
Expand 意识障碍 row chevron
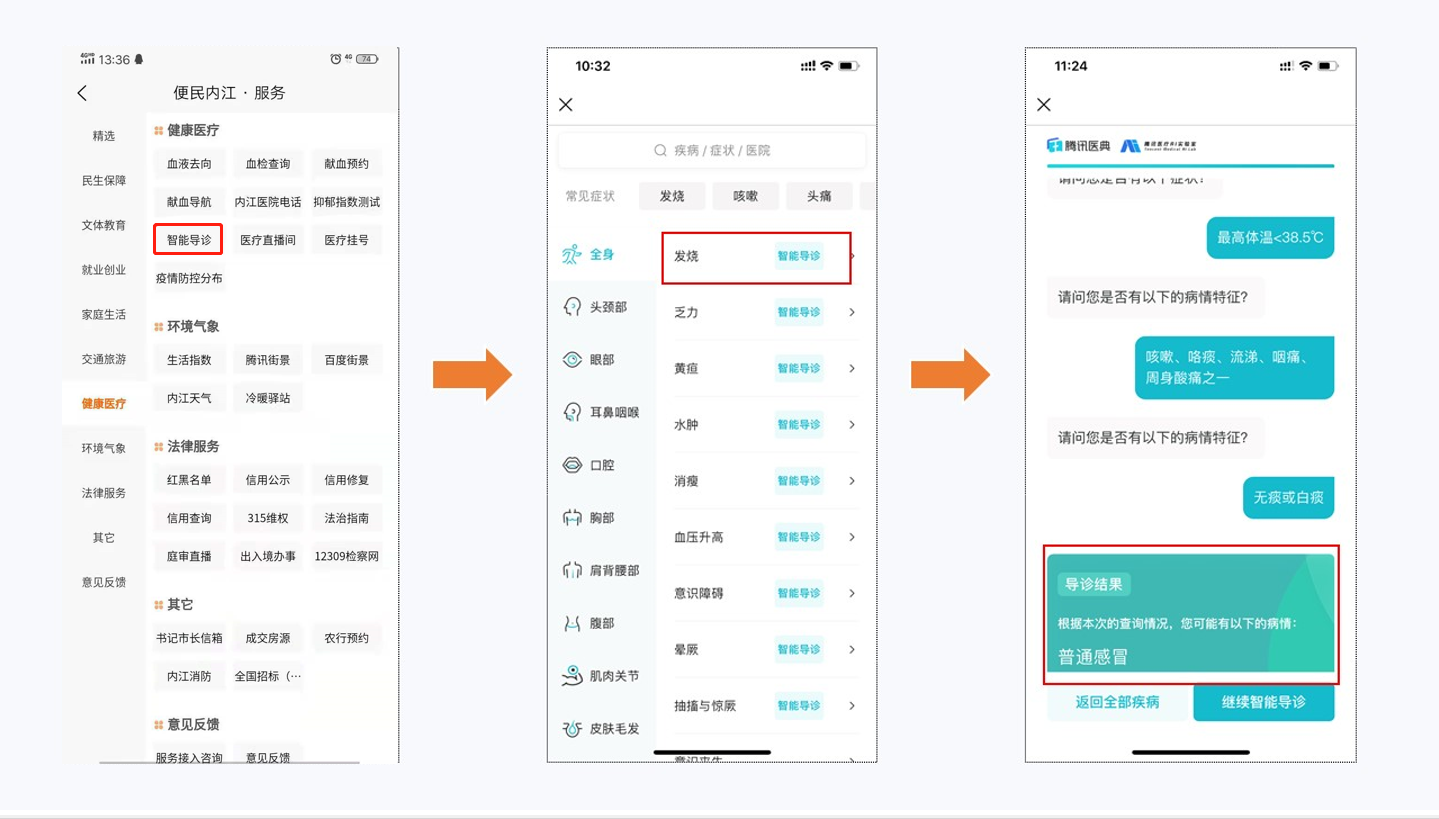pos(852,593)
